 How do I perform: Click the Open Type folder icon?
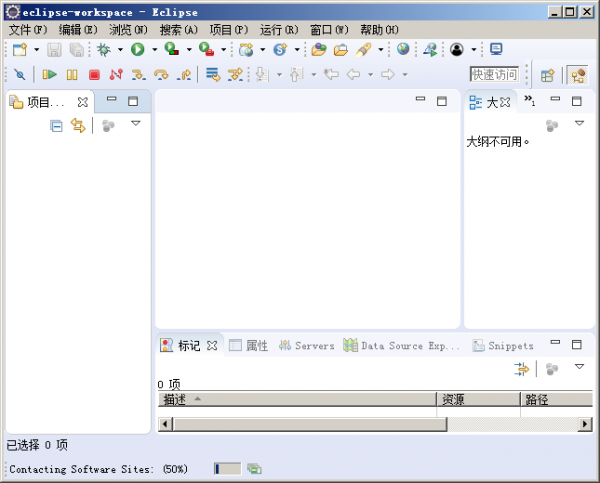[x=318, y=49]
